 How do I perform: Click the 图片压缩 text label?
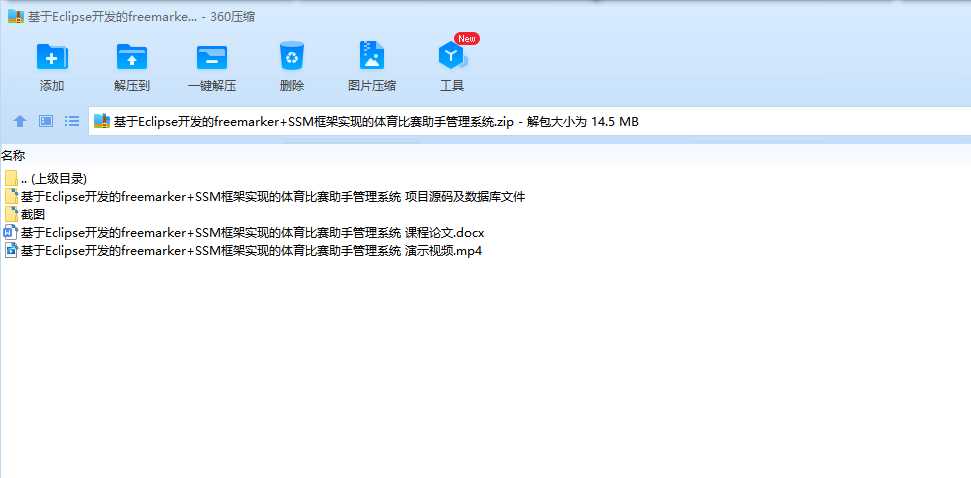point(372,86)
